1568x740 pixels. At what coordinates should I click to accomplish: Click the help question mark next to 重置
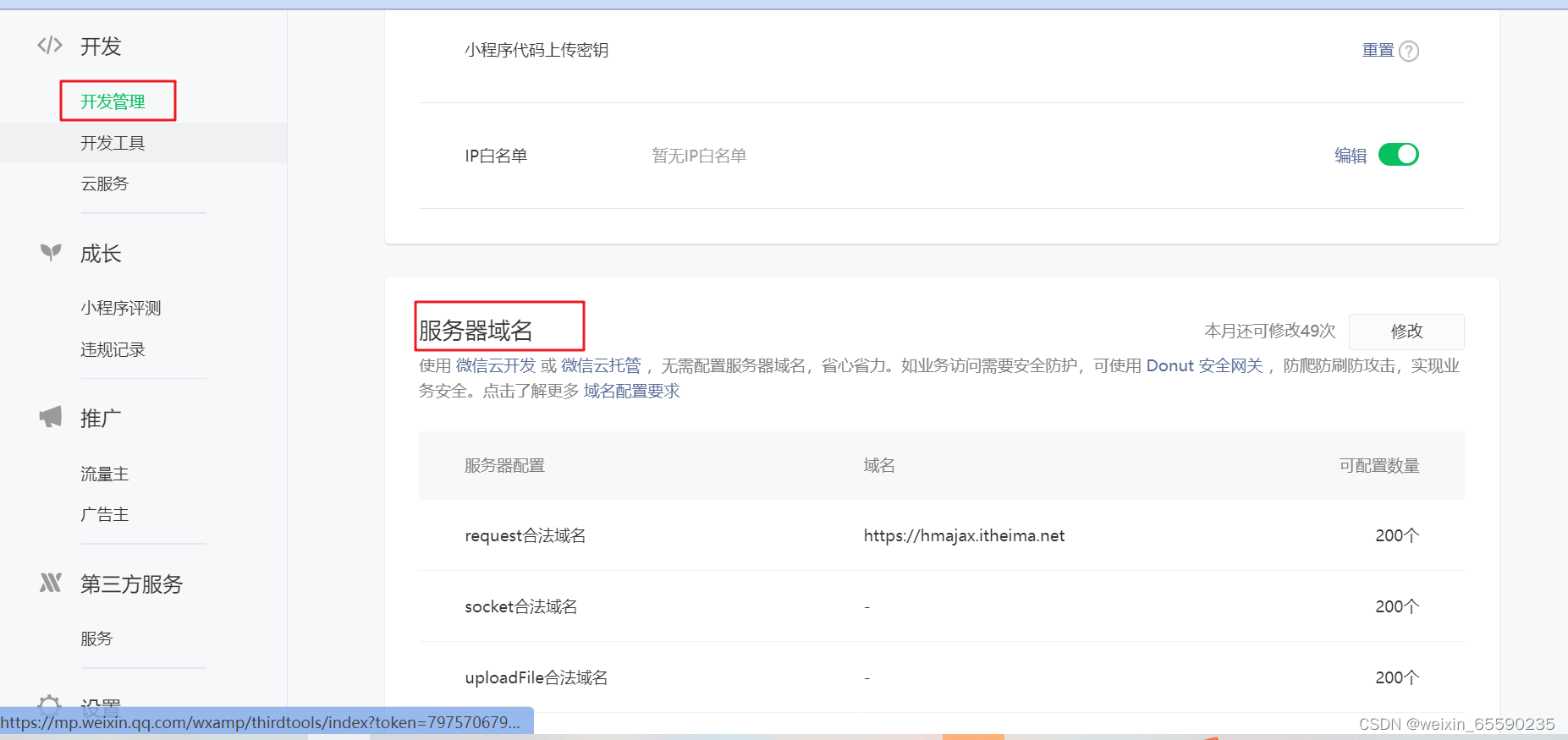click(x=1409, y=51)
